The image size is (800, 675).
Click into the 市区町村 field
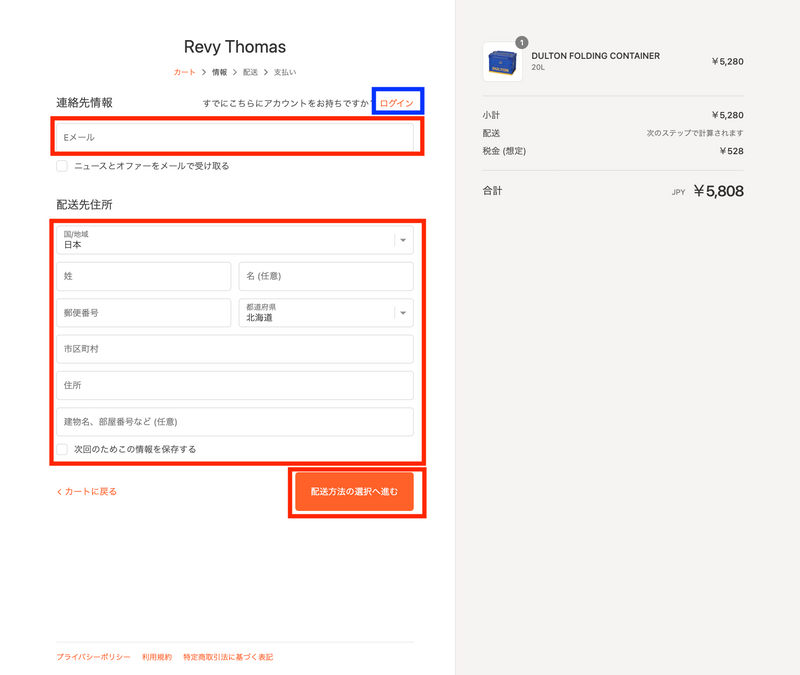point(235,349)
